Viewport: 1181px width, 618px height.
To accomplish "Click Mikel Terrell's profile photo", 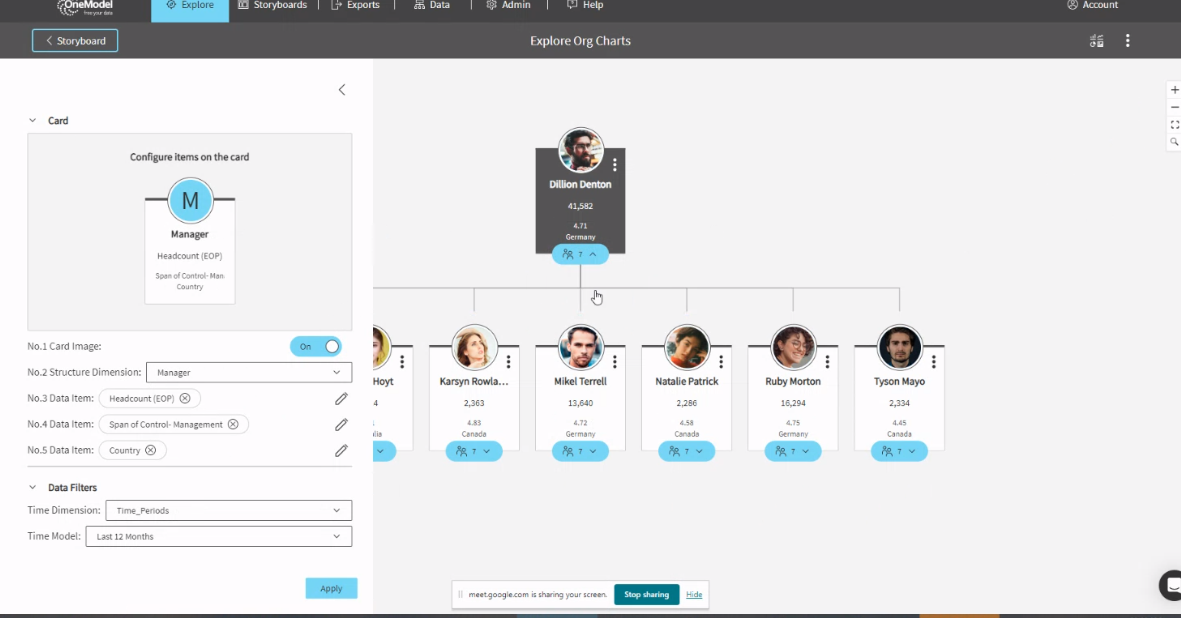I will (581, 347).
